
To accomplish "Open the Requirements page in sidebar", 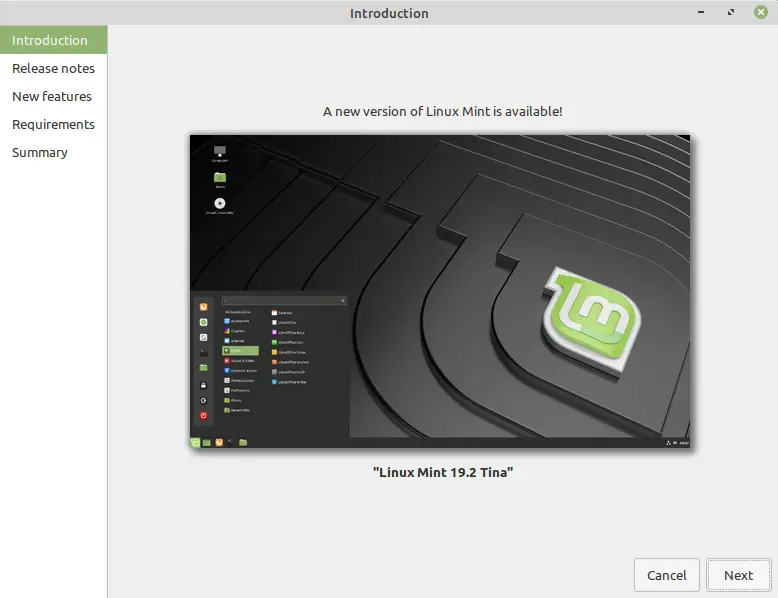I will [x=54, y=125].
